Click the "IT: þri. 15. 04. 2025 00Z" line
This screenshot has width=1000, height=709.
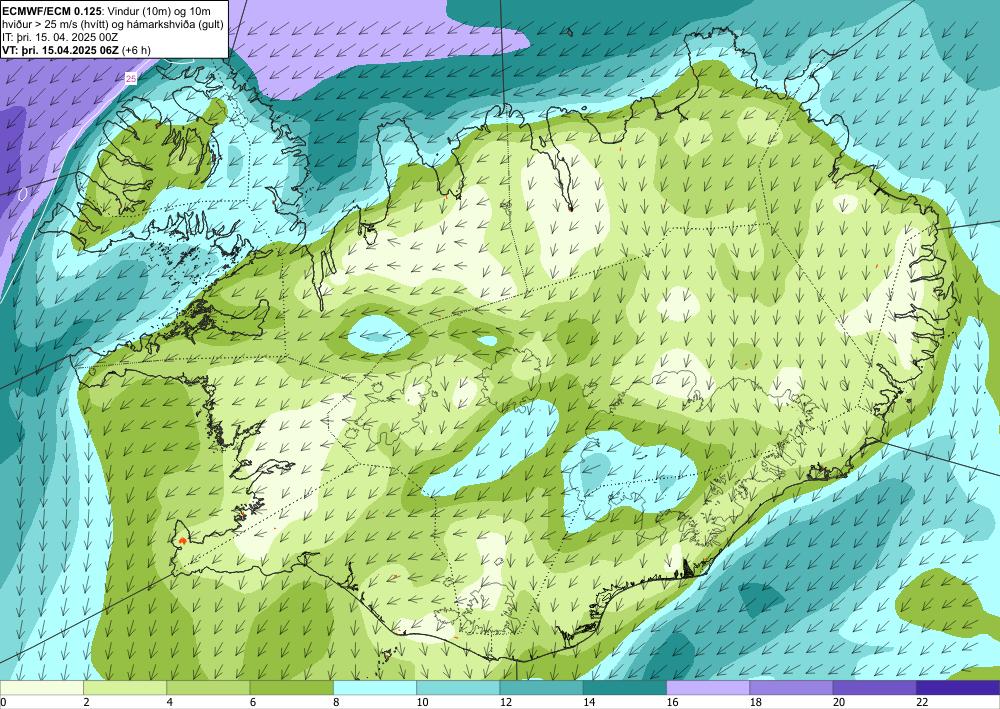60,37
